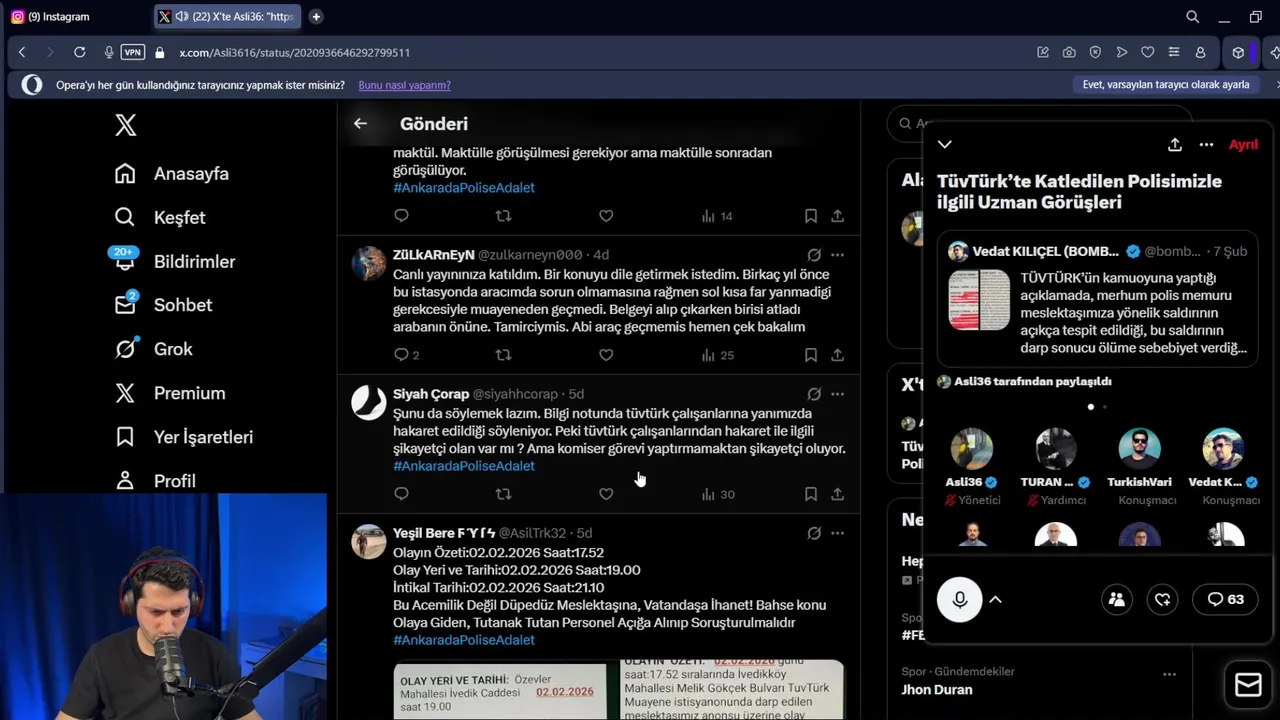Open a new browser tab

pos(316,17)
